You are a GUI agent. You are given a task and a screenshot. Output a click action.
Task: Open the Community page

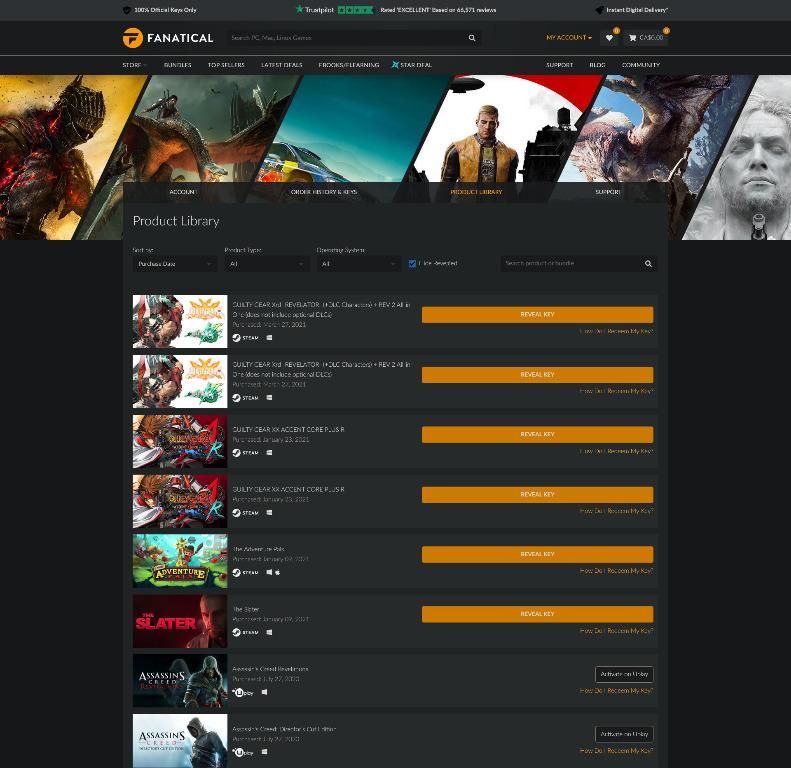(x=641, y=65)
